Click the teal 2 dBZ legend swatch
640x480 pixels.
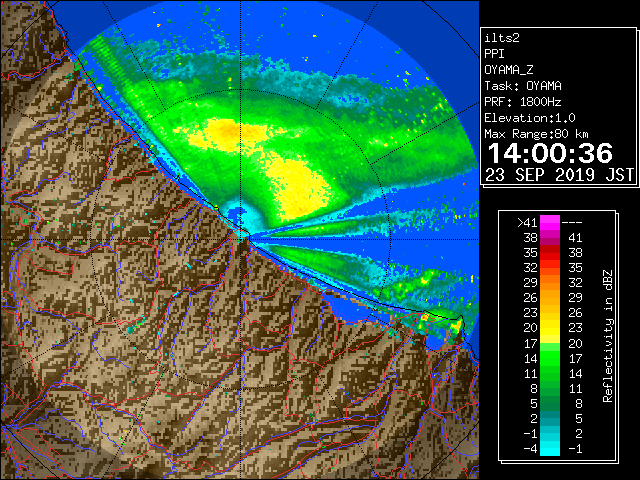coord(550,418)
